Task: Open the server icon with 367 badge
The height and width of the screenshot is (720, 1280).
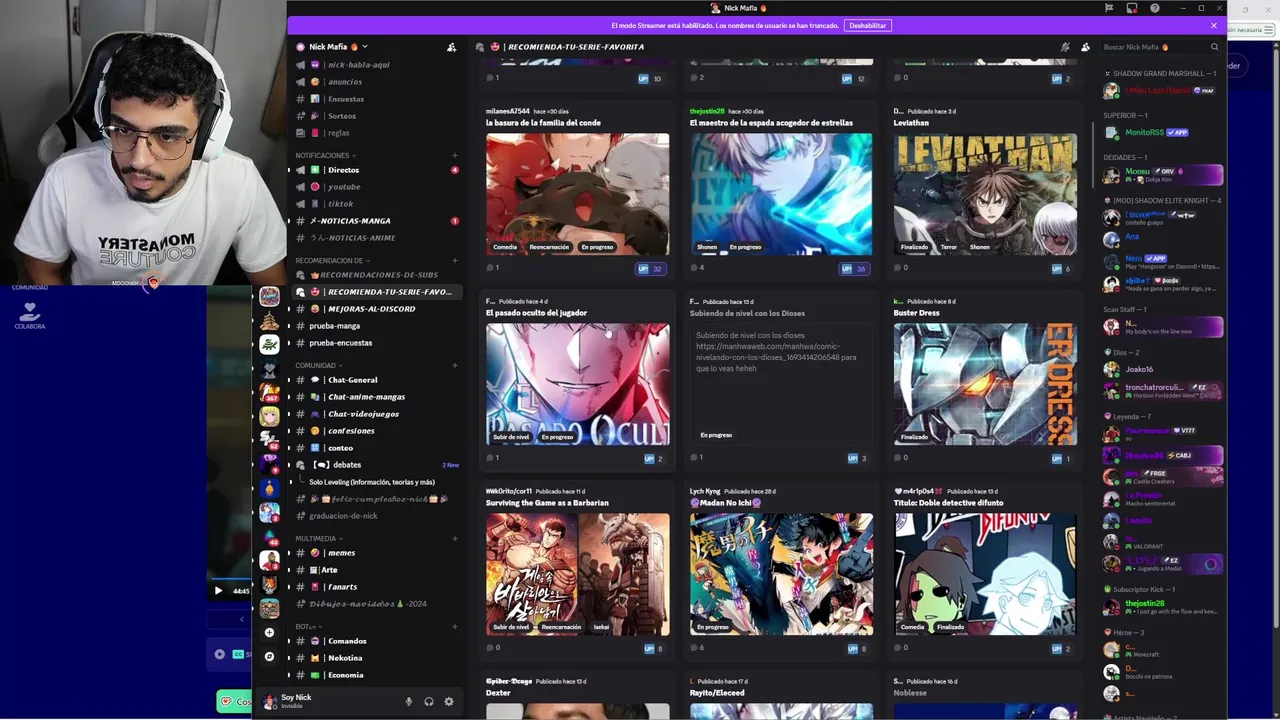Action: pos(269,393)
